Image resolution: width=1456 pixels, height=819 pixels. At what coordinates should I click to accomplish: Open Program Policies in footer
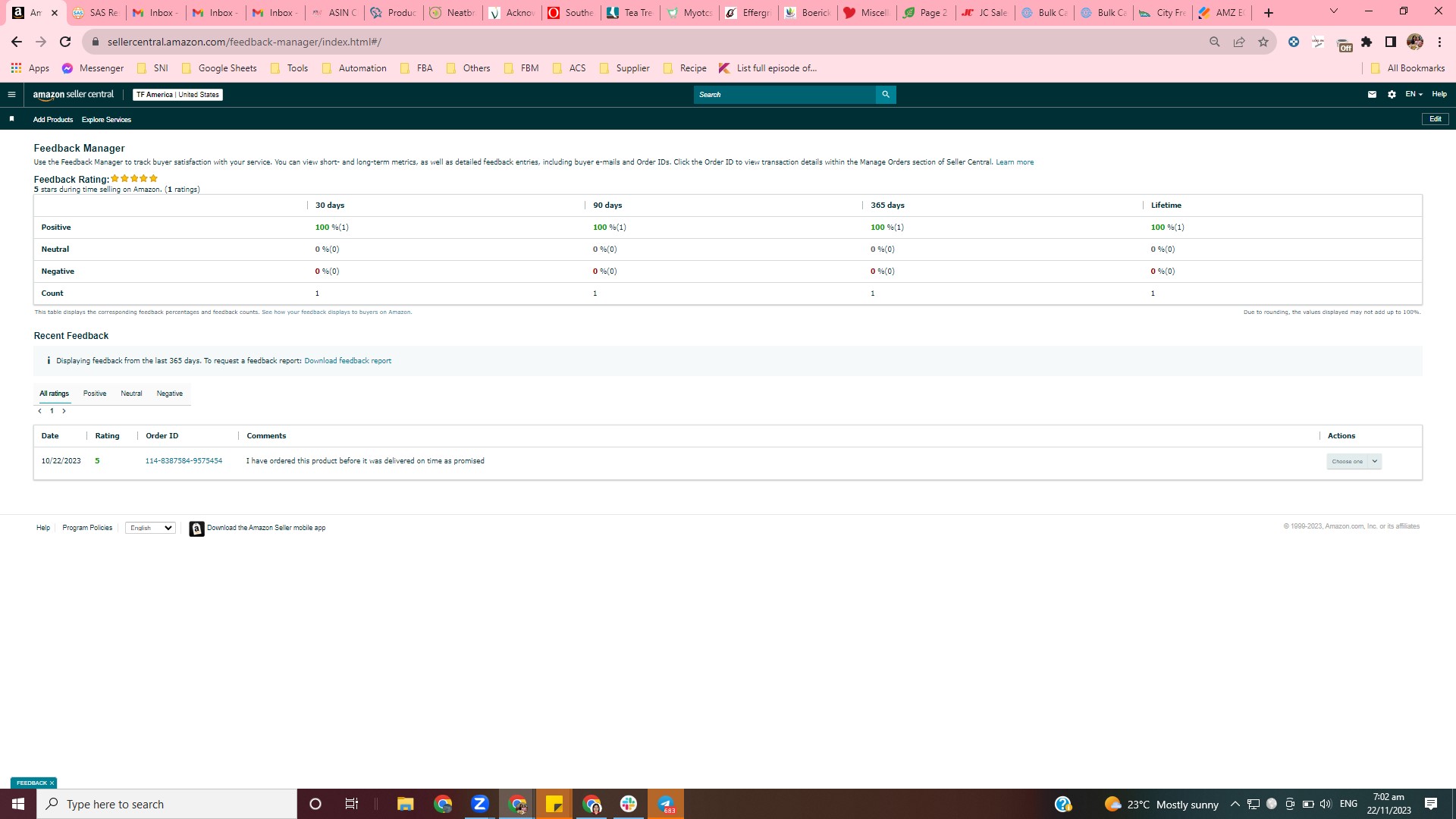87,529
